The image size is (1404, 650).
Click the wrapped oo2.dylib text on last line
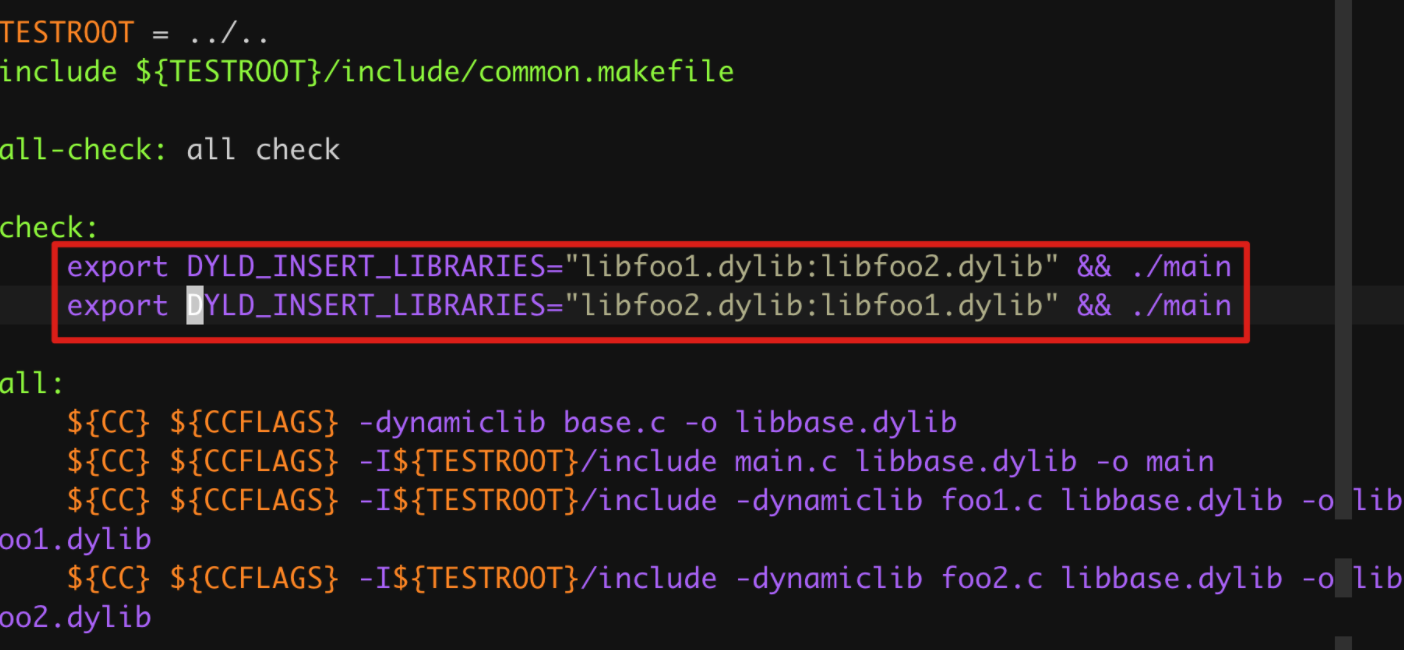75,617
